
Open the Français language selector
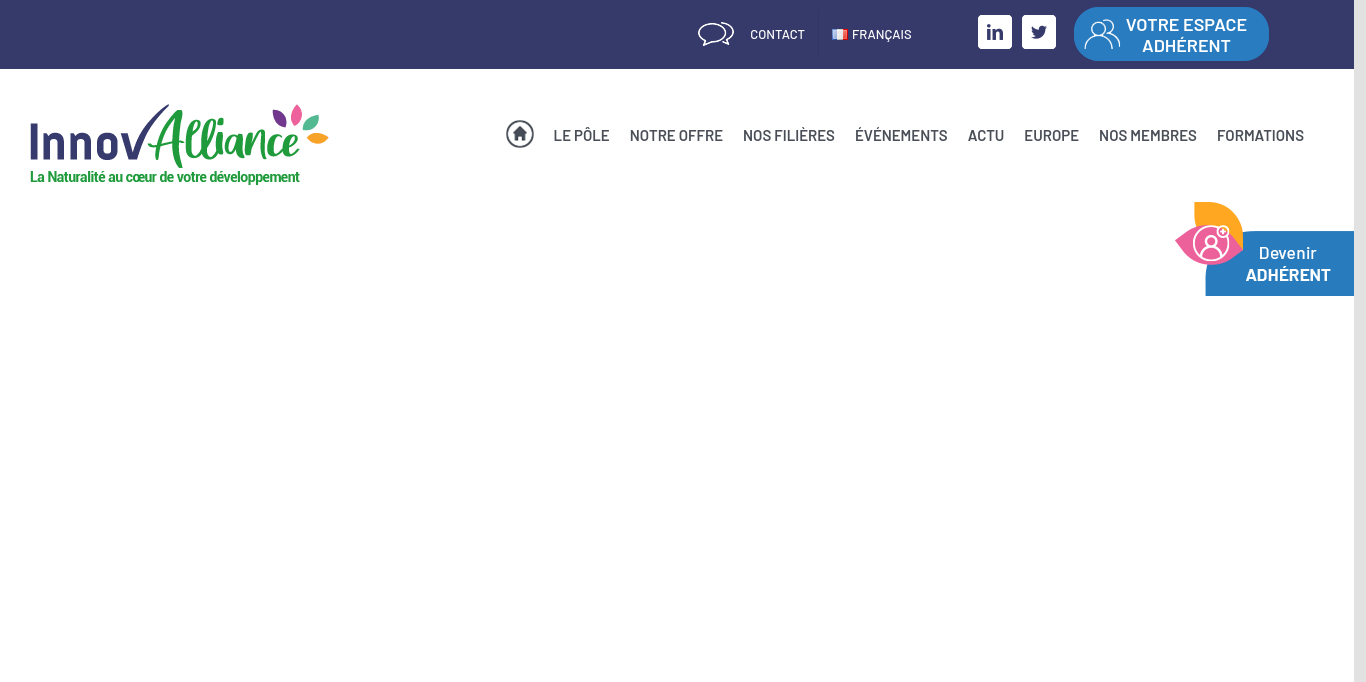click(x=872, y=34)
